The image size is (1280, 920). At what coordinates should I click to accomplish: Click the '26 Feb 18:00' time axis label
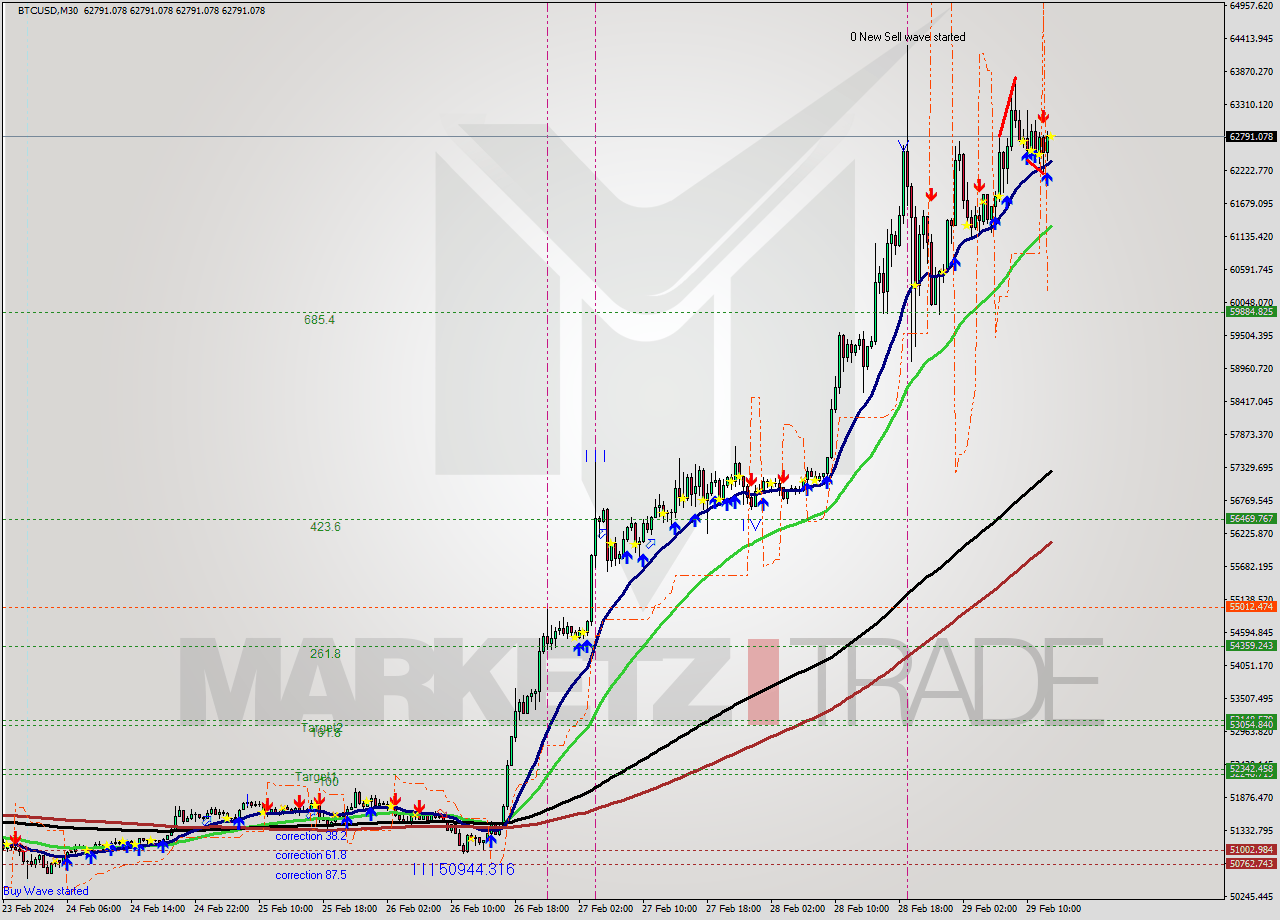click(x=541, y=909)
